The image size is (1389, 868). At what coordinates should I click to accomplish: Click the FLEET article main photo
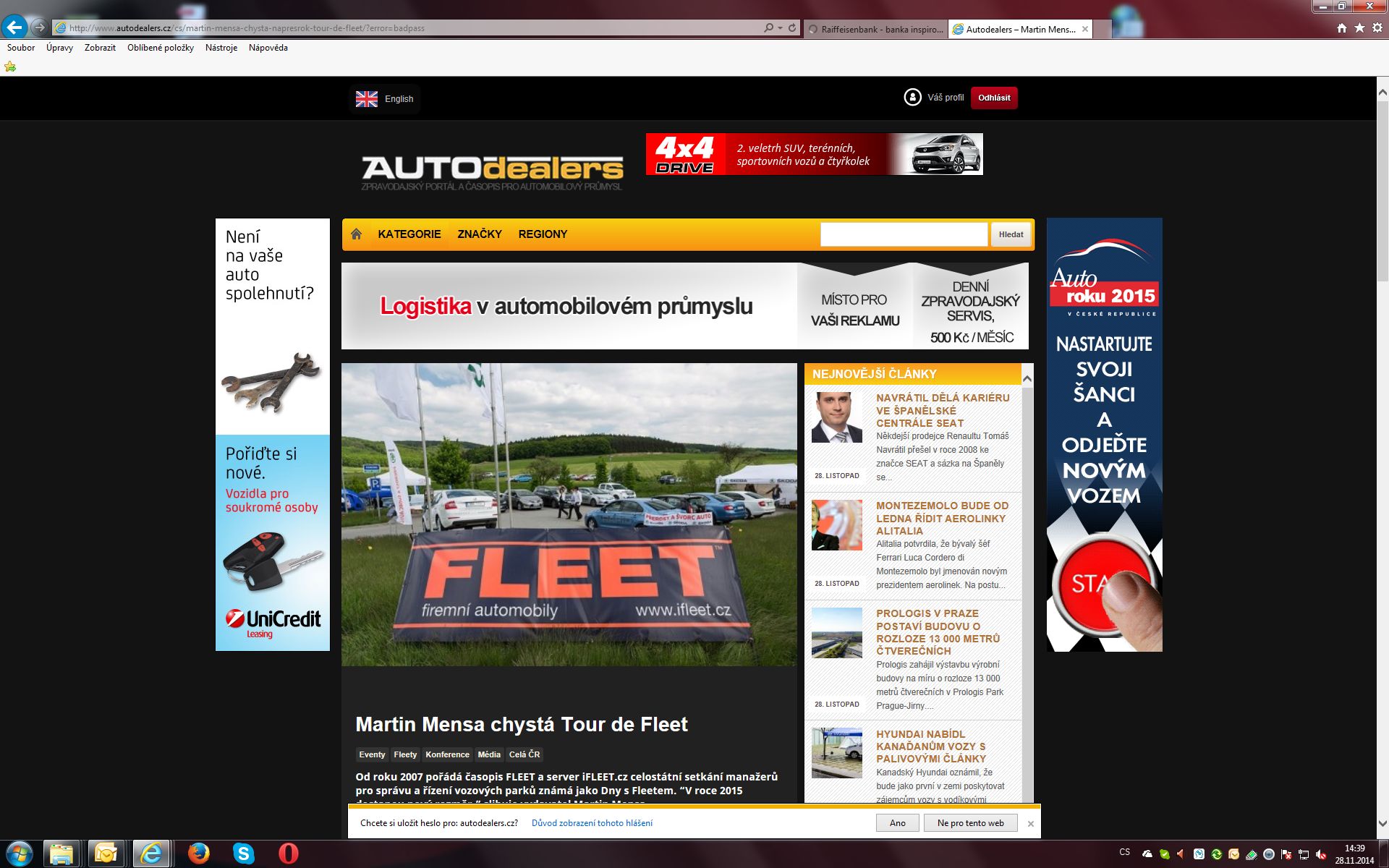(569, 514)
